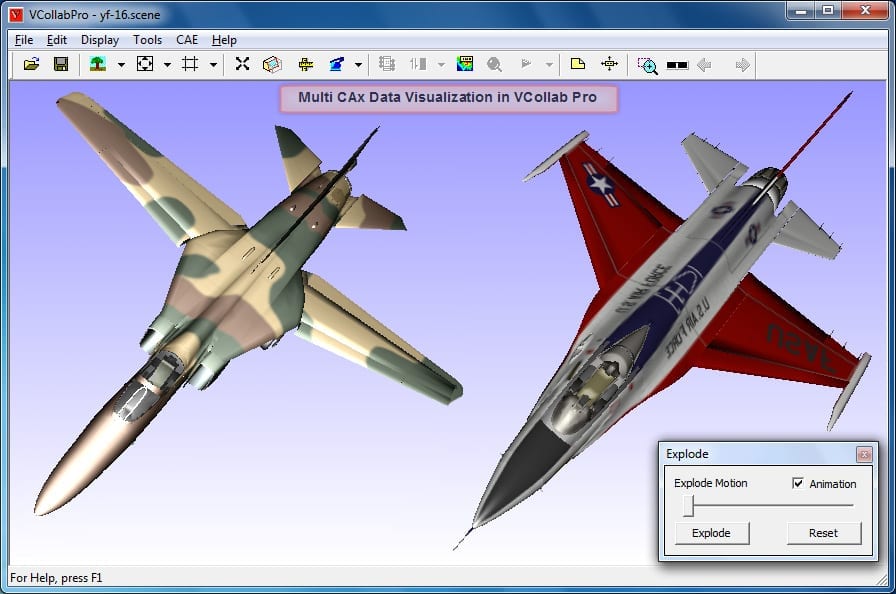Minimize the VCollabPro window

[x=801, y=10]
